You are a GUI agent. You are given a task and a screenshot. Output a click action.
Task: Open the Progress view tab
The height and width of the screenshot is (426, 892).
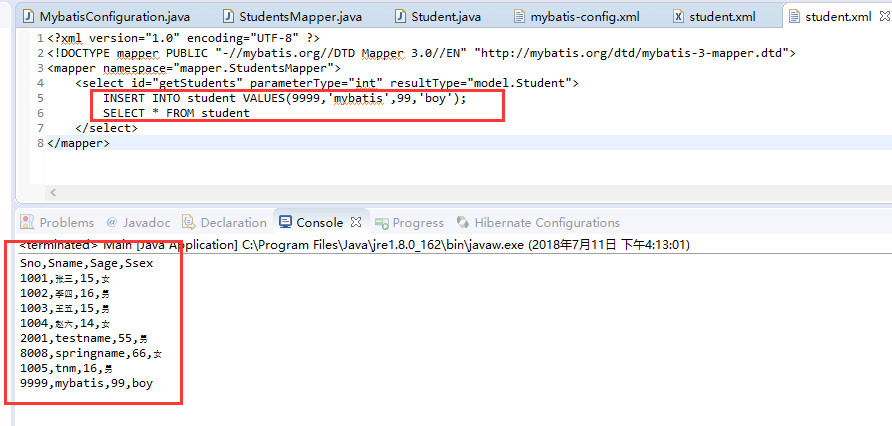pyautogui.click(x=417, y=223)
